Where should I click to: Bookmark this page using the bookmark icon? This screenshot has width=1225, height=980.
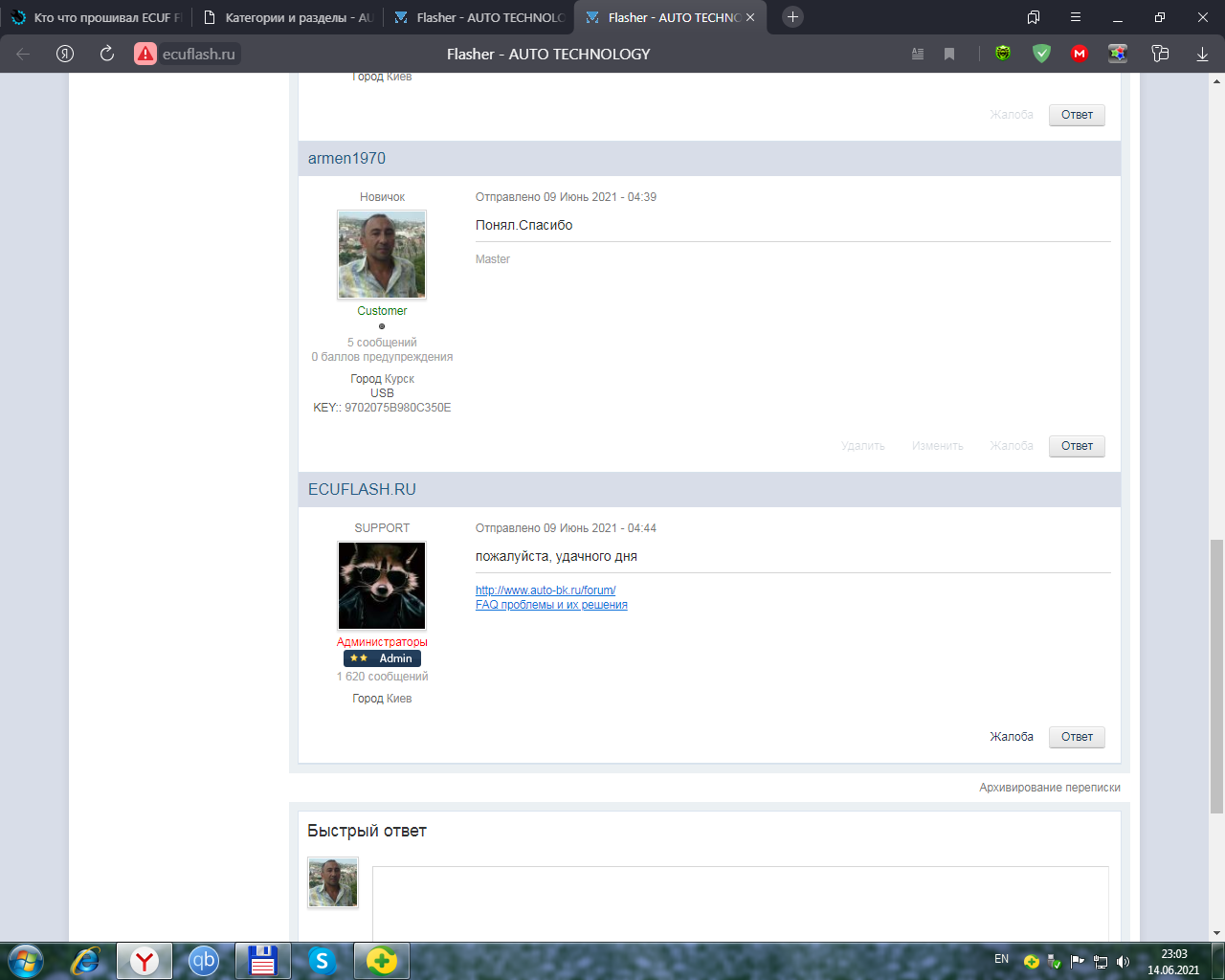pyautogui.click(x=949, y=54)
